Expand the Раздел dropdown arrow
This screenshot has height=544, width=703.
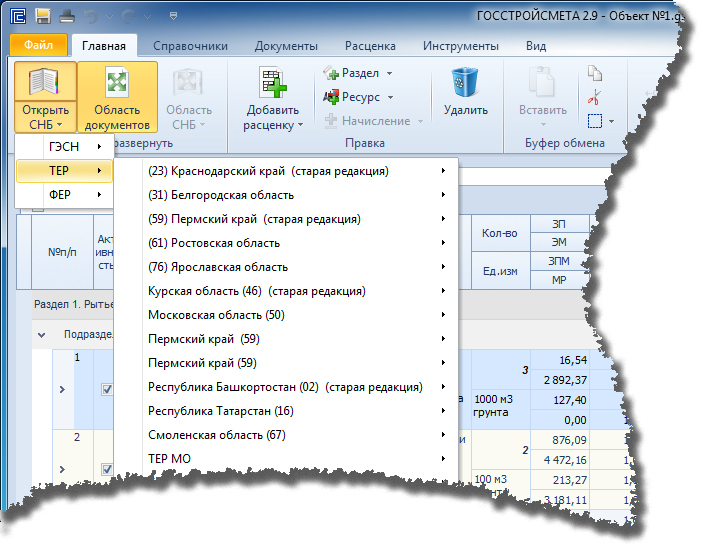tap(389, 73)
